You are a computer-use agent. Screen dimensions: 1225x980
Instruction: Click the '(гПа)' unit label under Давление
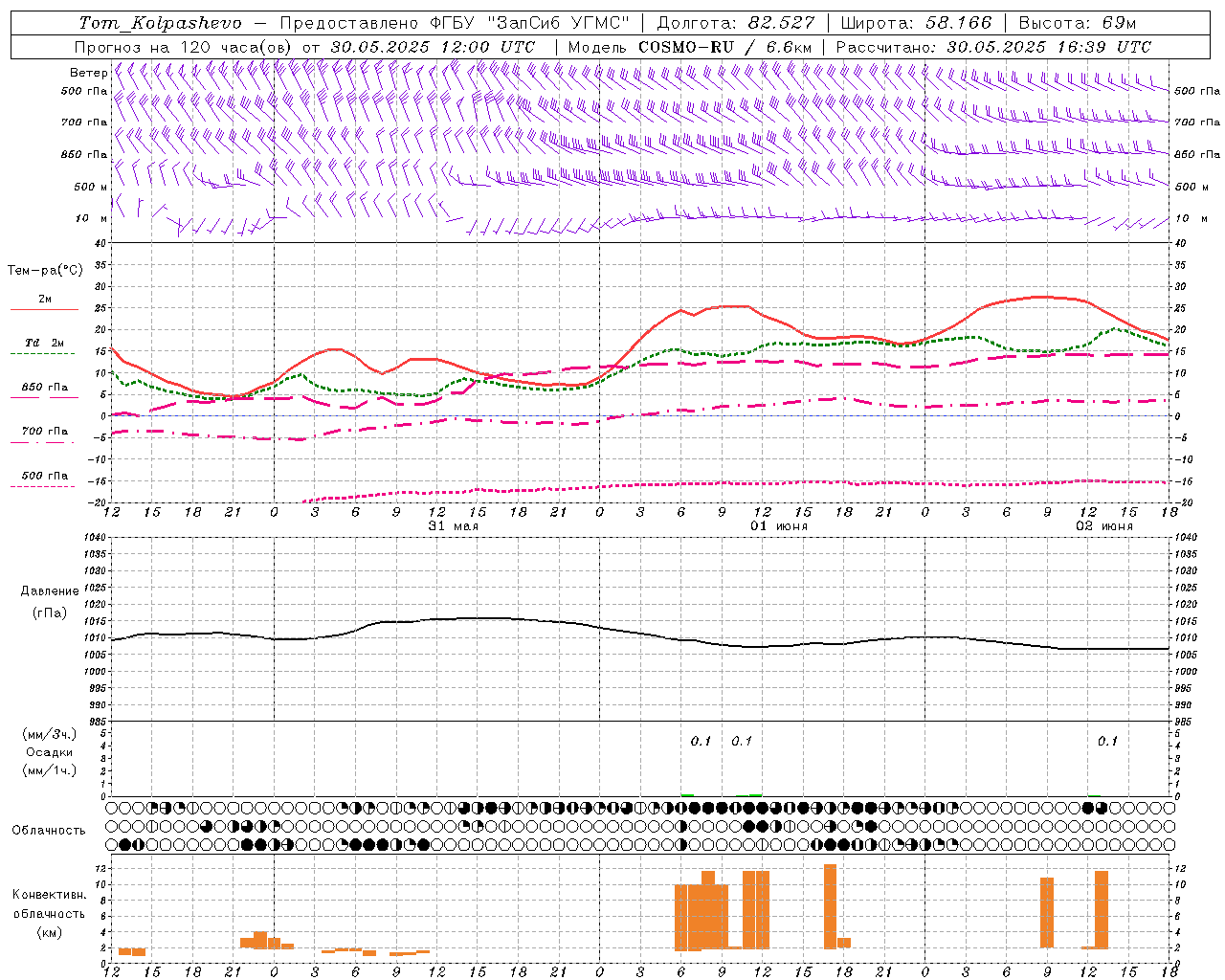49,612
